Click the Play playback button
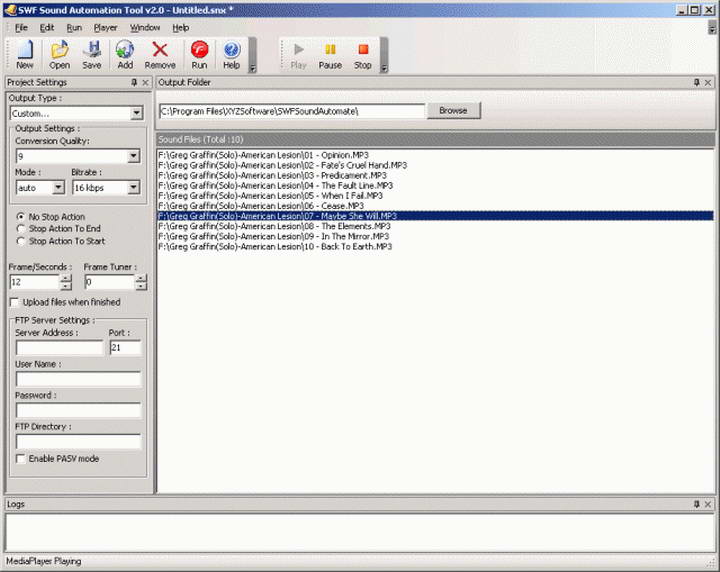Image resolution: width=720 pixels, height=572 pixels. pyautogui.click(x=298, y=55)
